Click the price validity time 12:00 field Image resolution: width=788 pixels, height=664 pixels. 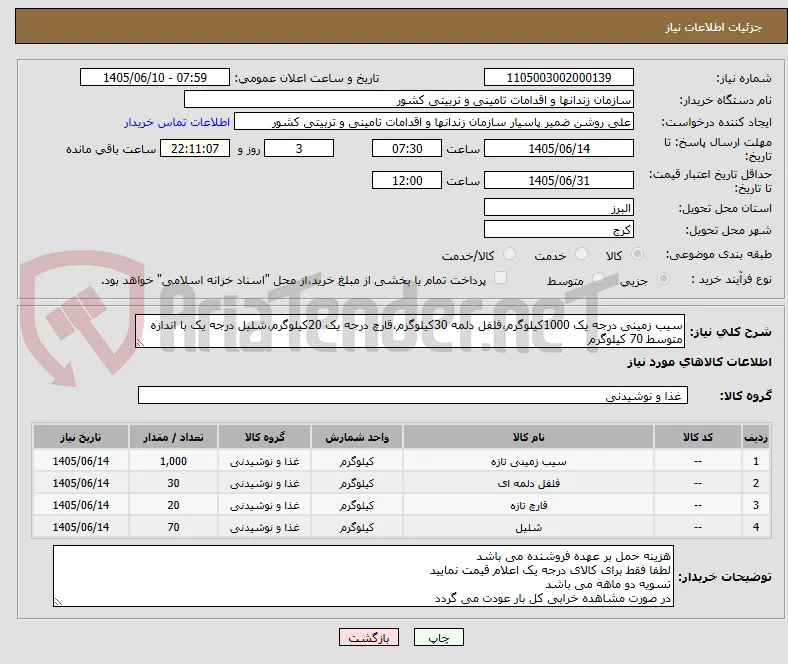click(x=407, y=180)
